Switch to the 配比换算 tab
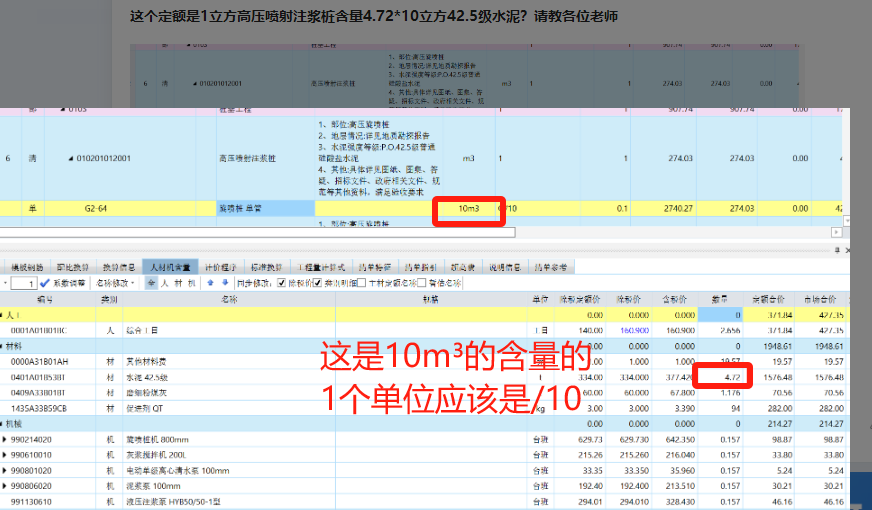Image resolution: width=872 pixels, height=510 pixels. (73, 268)
